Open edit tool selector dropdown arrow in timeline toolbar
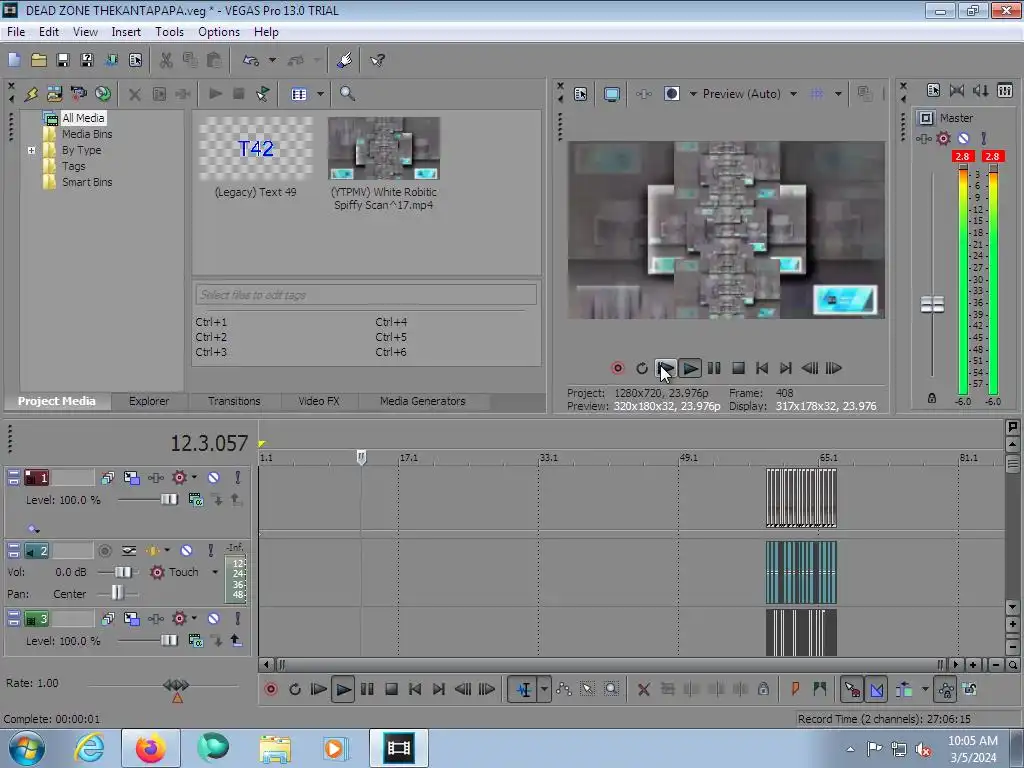The image size is (1024, 768). [x=544, y=689]
